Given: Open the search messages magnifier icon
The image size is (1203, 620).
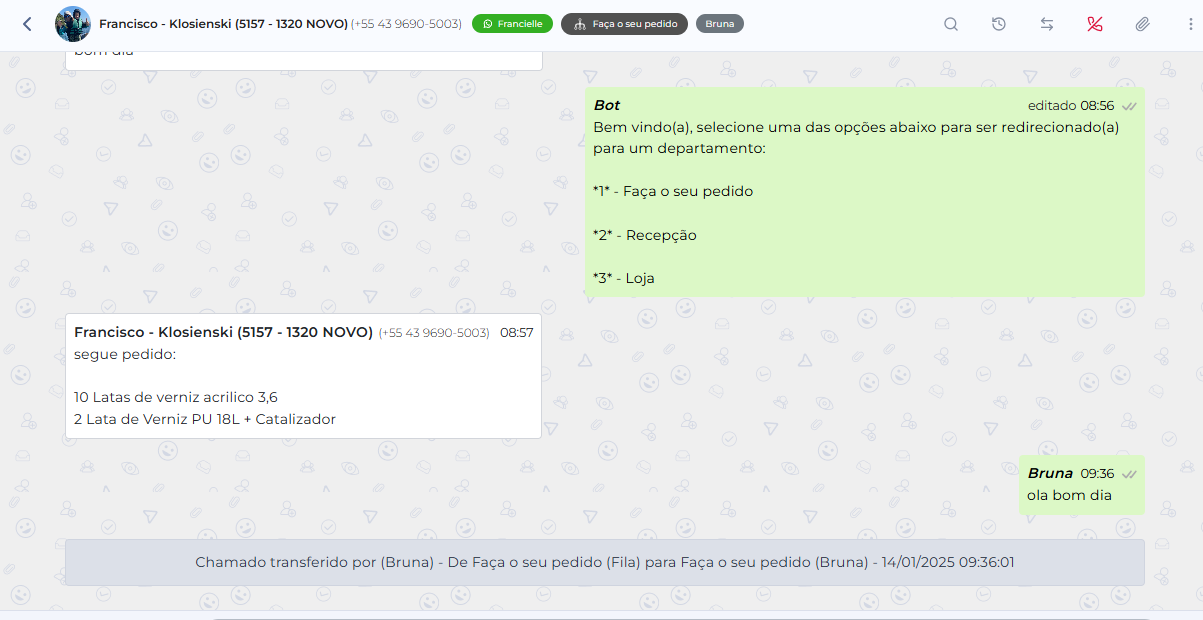Looking at the screenshot, I should 951,24.
